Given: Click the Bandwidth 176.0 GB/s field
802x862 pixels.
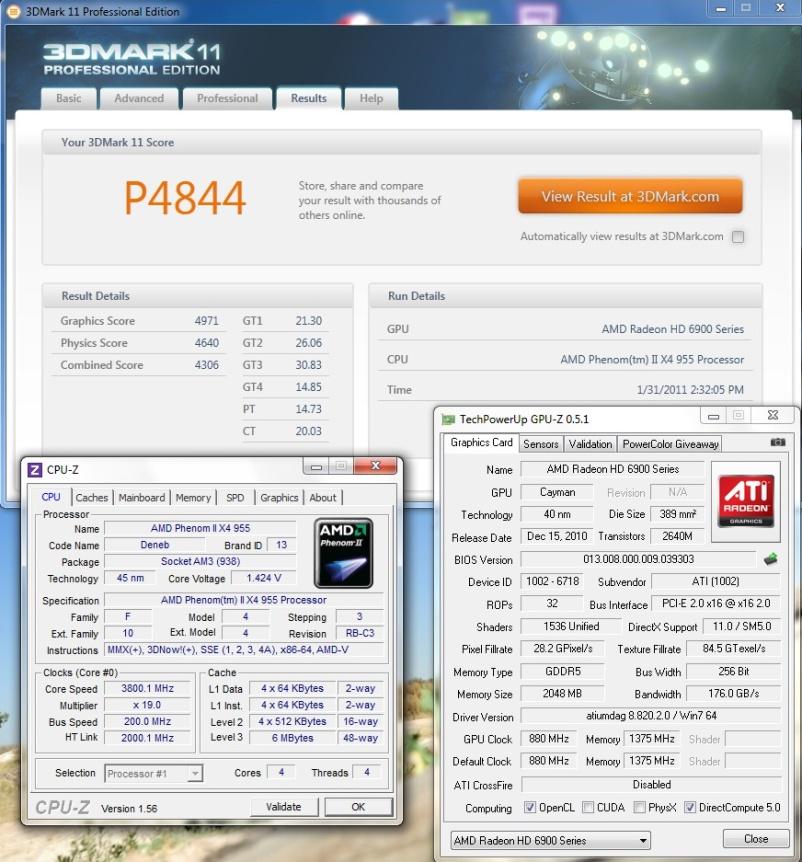Looking at the screenshot, I should point(733,694).
